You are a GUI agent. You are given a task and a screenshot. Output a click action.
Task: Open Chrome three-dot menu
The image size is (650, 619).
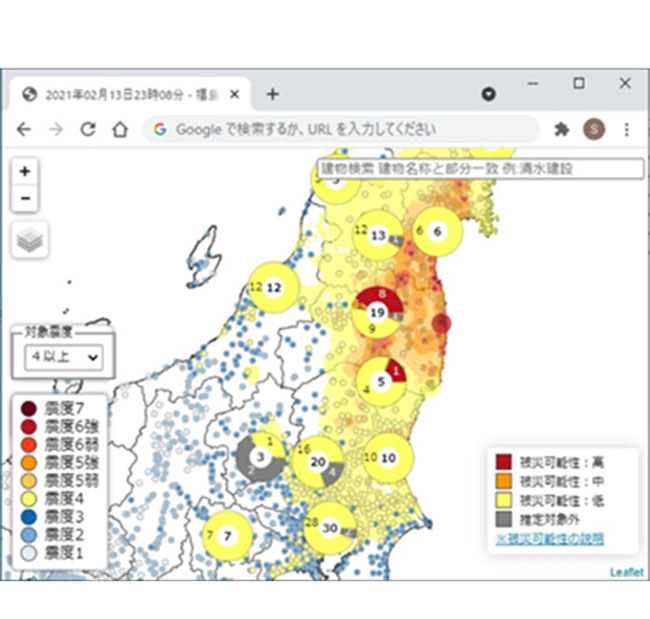click(627, 129)
